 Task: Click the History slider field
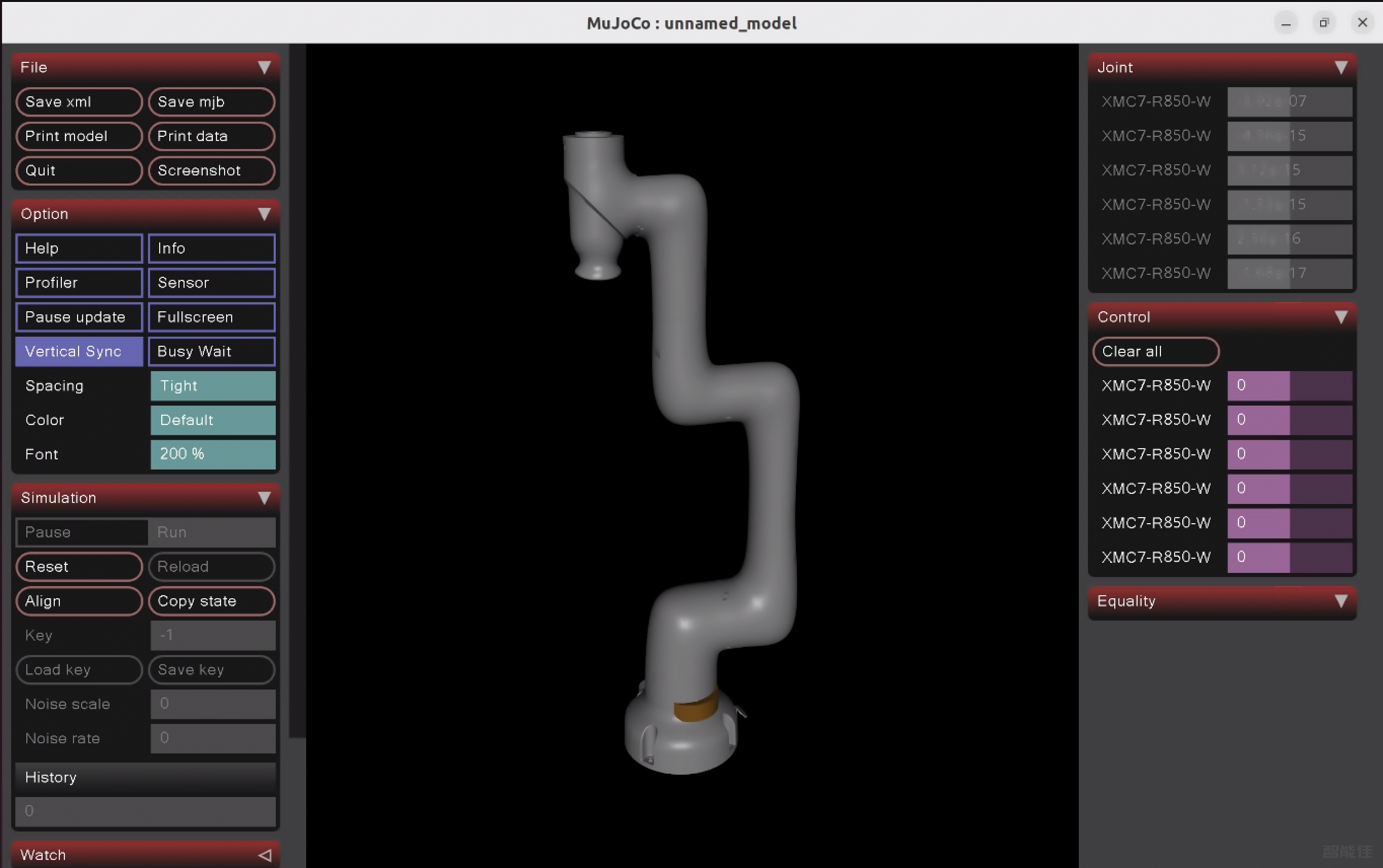(x=145, y=811)
